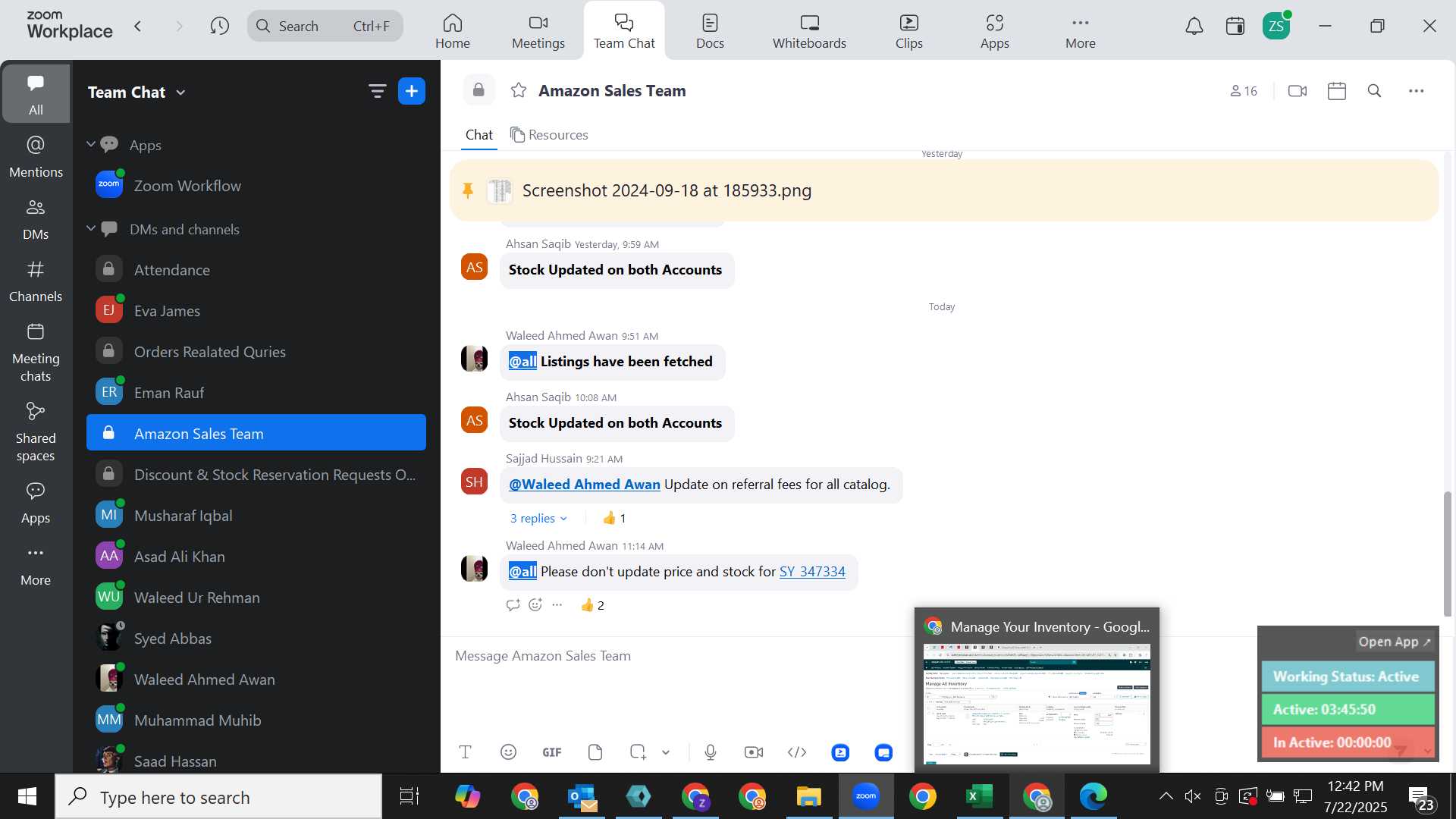Image resolution: width=1456 pixels, height=819 pixels.
Task: Switch to the Docs tab
Action: pos(710,31)
